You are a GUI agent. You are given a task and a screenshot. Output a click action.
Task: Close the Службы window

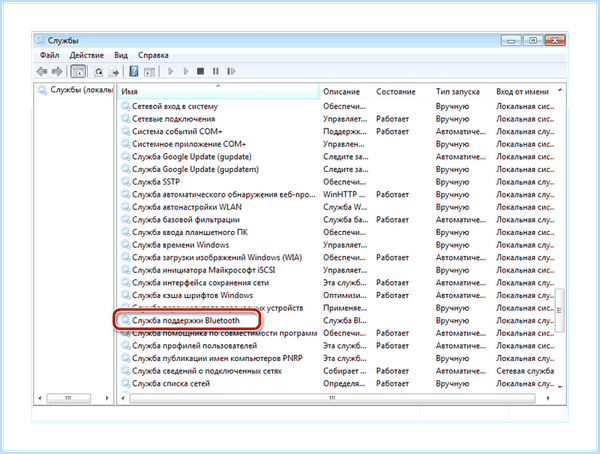click(554, 41)
